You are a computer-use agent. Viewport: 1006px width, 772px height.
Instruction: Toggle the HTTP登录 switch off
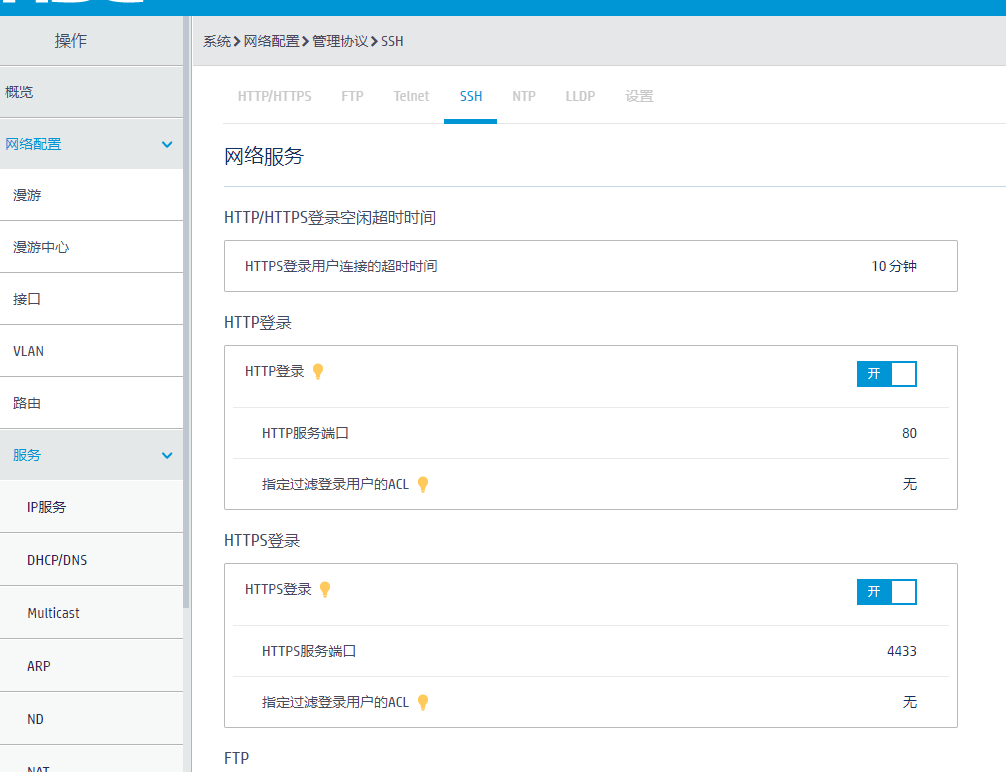pyautogui.click(x=886, y=374)
